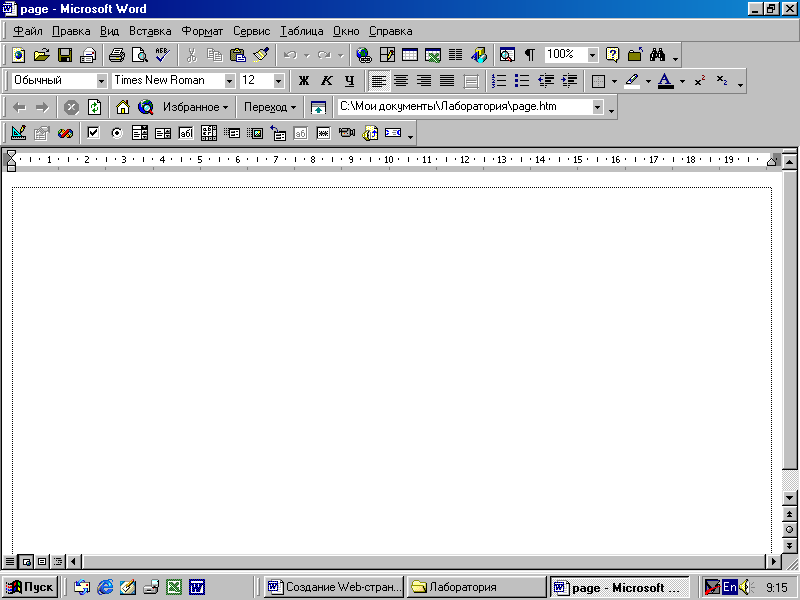Open Print Preview with the magnifier page icon

pos(140,55)
